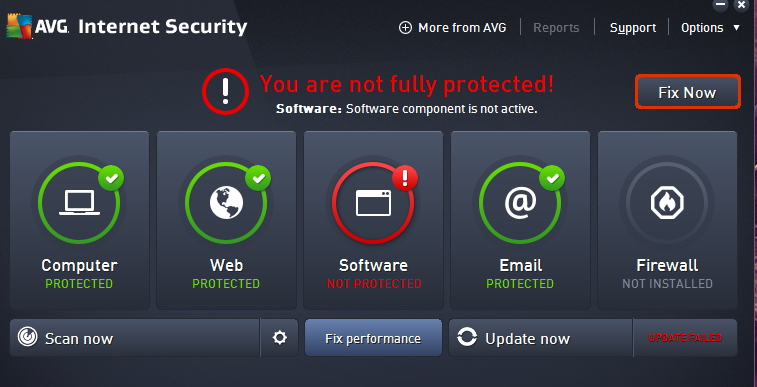Open the Reports menu item
This screenshot has height=387, width=757.
[x=556, y=28]
